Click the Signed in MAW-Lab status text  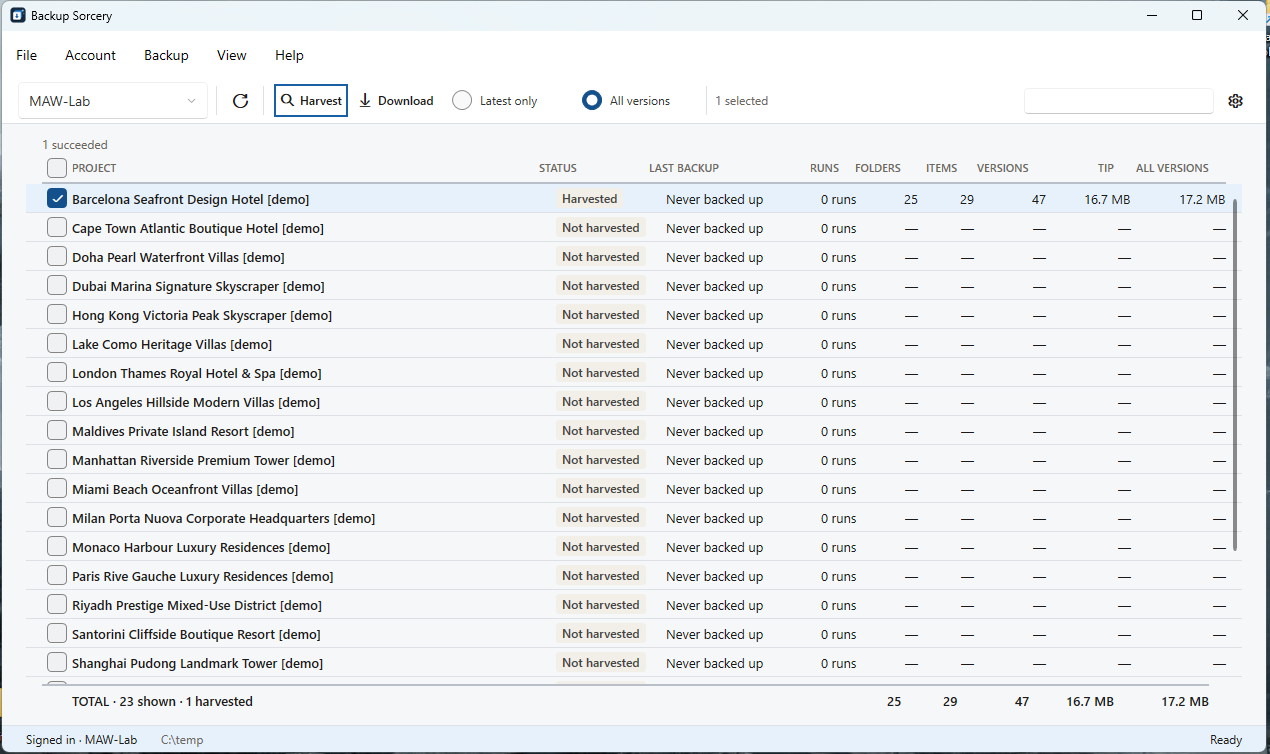click(81, 740)
